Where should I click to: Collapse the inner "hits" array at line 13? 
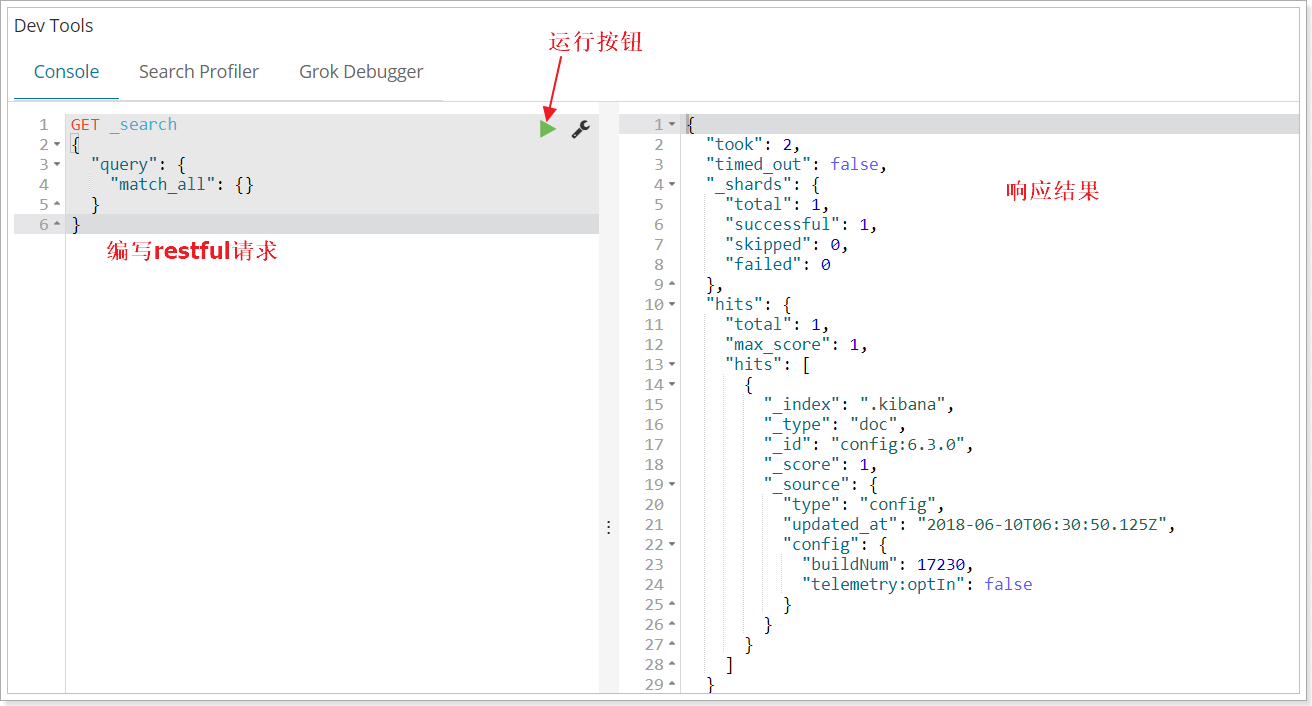pyautogui.click(x=672, y=365)
